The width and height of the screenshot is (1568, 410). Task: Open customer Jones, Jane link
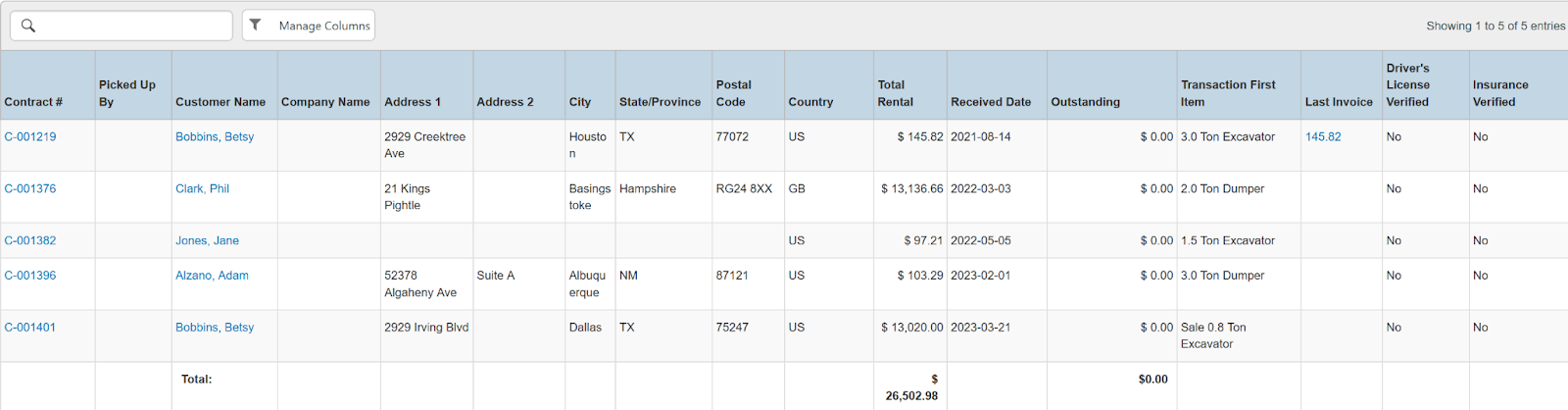(207, 241)
